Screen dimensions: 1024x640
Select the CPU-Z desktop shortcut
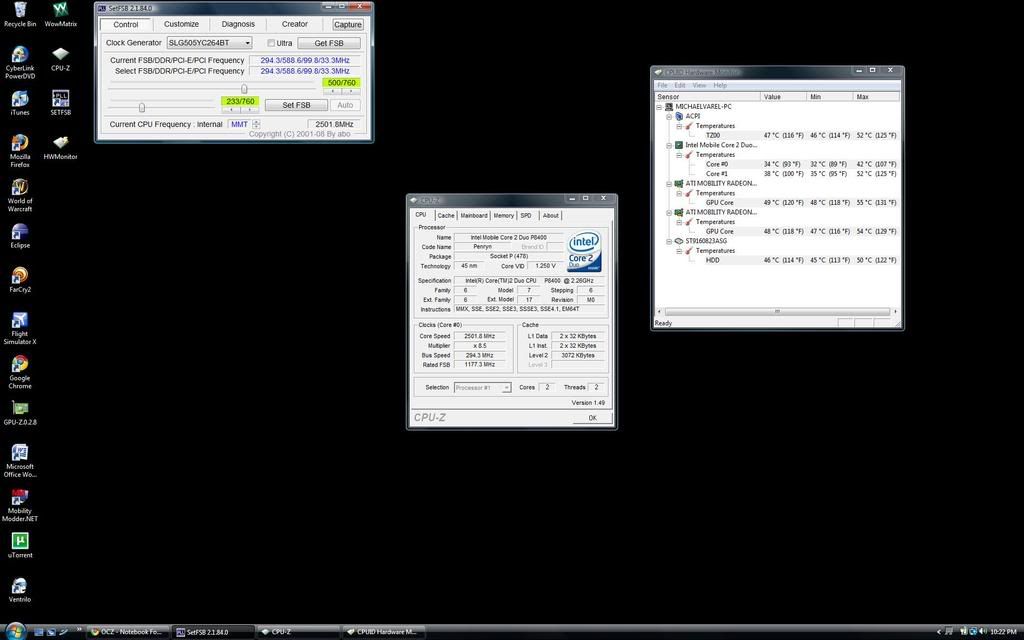click(60, 57)
